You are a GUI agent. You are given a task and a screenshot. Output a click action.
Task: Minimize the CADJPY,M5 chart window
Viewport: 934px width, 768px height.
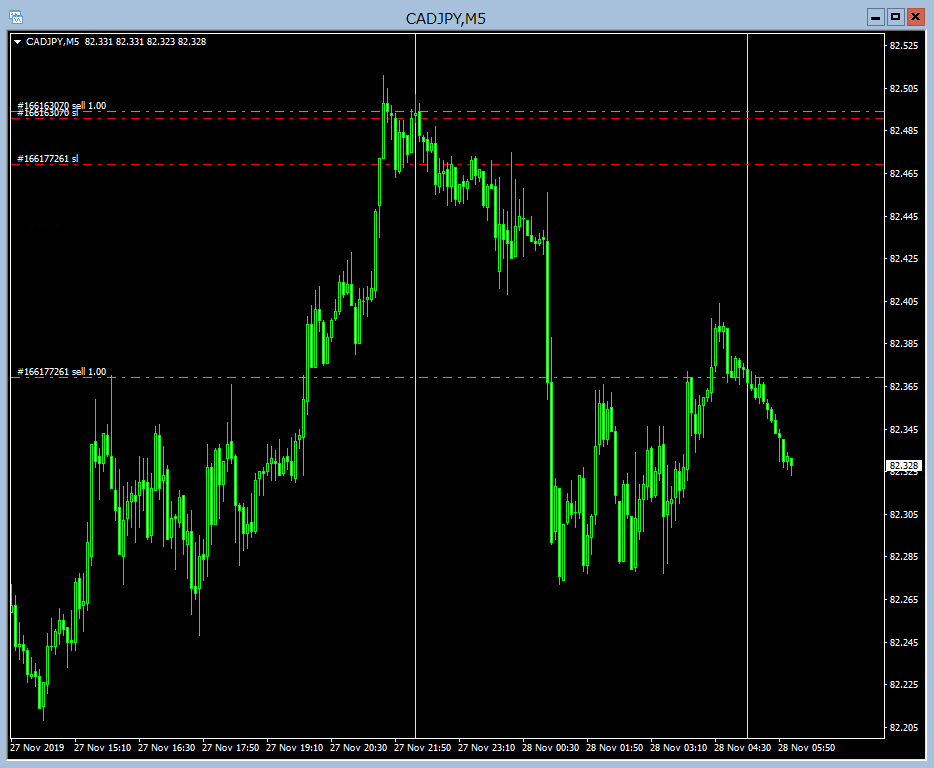coord(875,17)
